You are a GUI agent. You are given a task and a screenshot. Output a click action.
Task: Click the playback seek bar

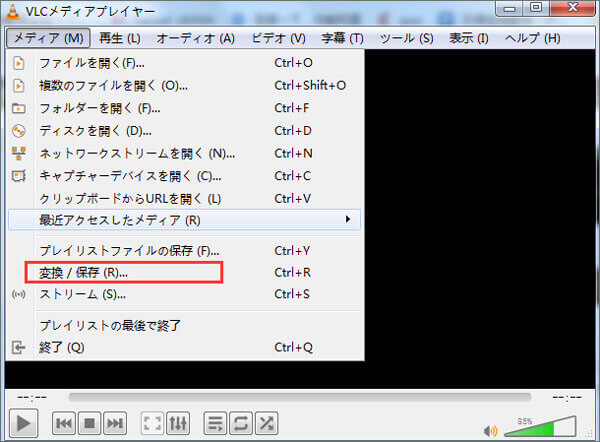point(300,397)
